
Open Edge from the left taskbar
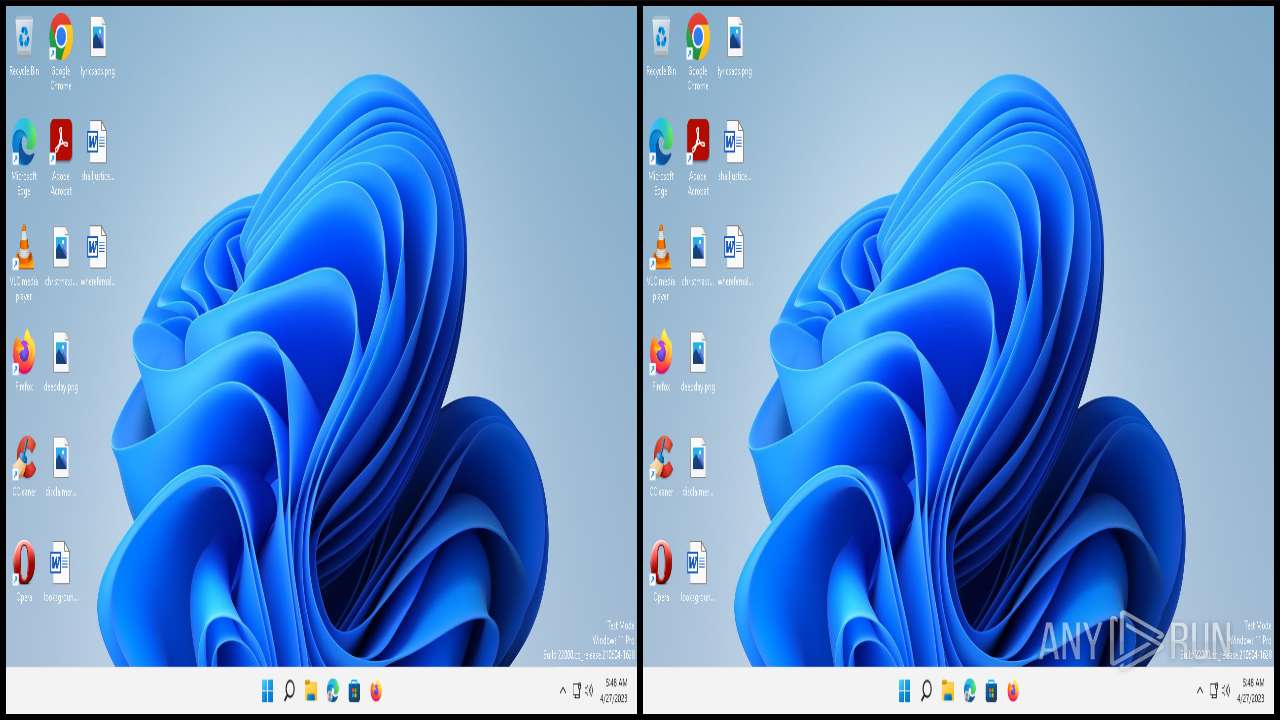[333, 691]
